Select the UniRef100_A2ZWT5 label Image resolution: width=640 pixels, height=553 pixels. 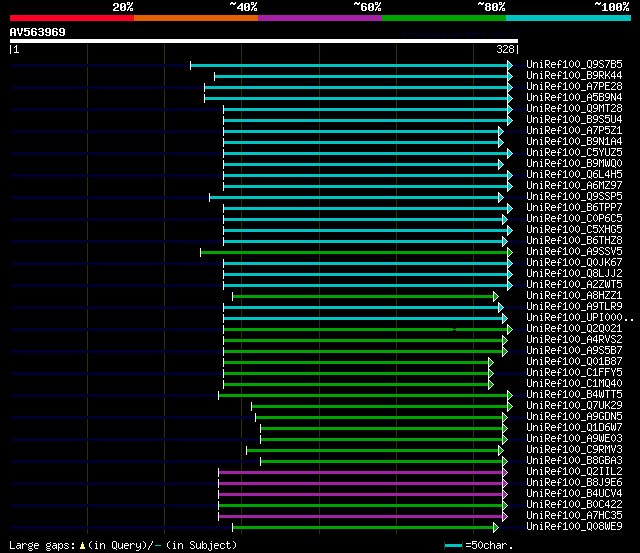[574, 285]
